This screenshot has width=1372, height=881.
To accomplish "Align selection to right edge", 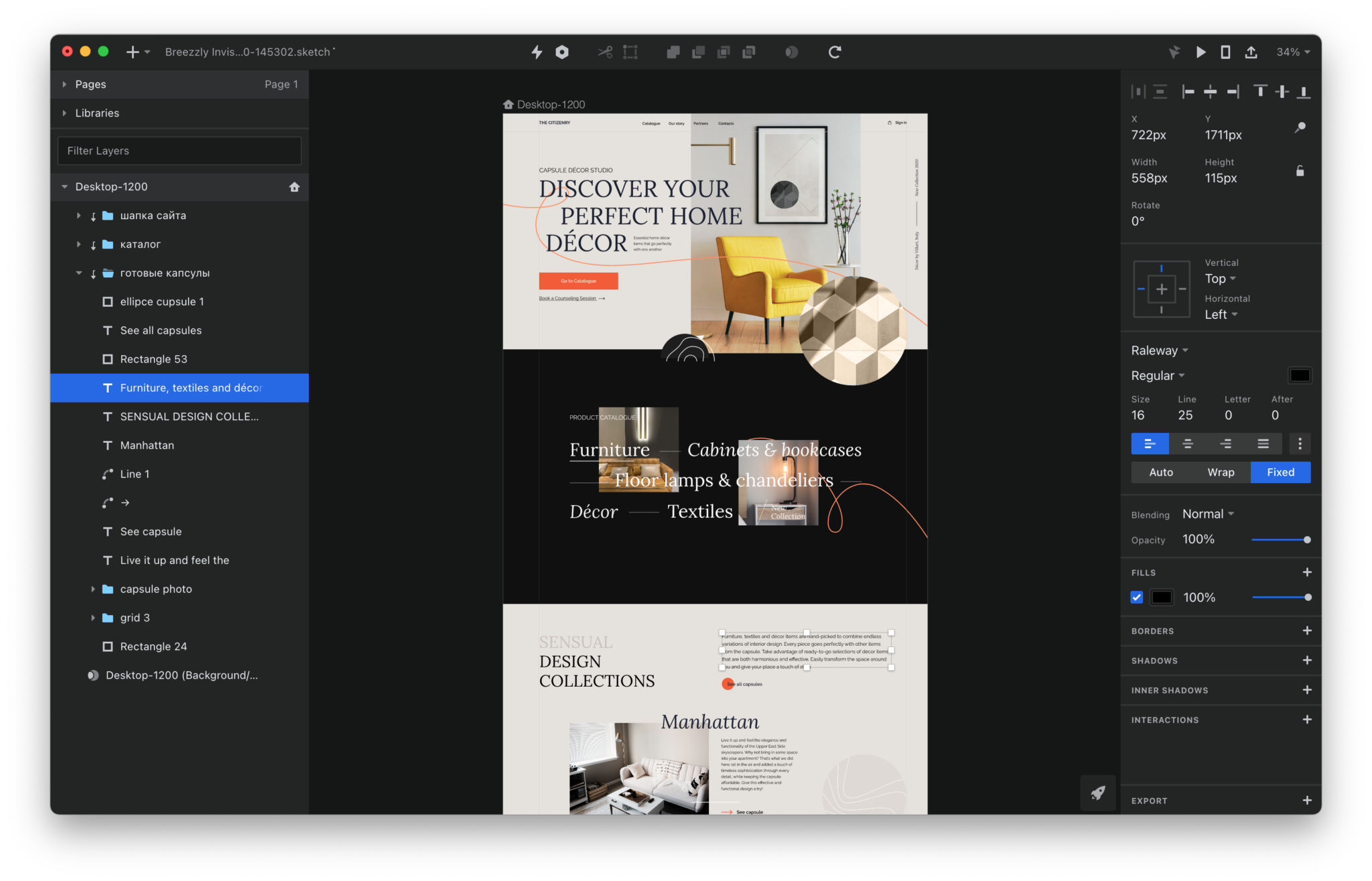I will pyautogui.click(x=1233, y=92).
